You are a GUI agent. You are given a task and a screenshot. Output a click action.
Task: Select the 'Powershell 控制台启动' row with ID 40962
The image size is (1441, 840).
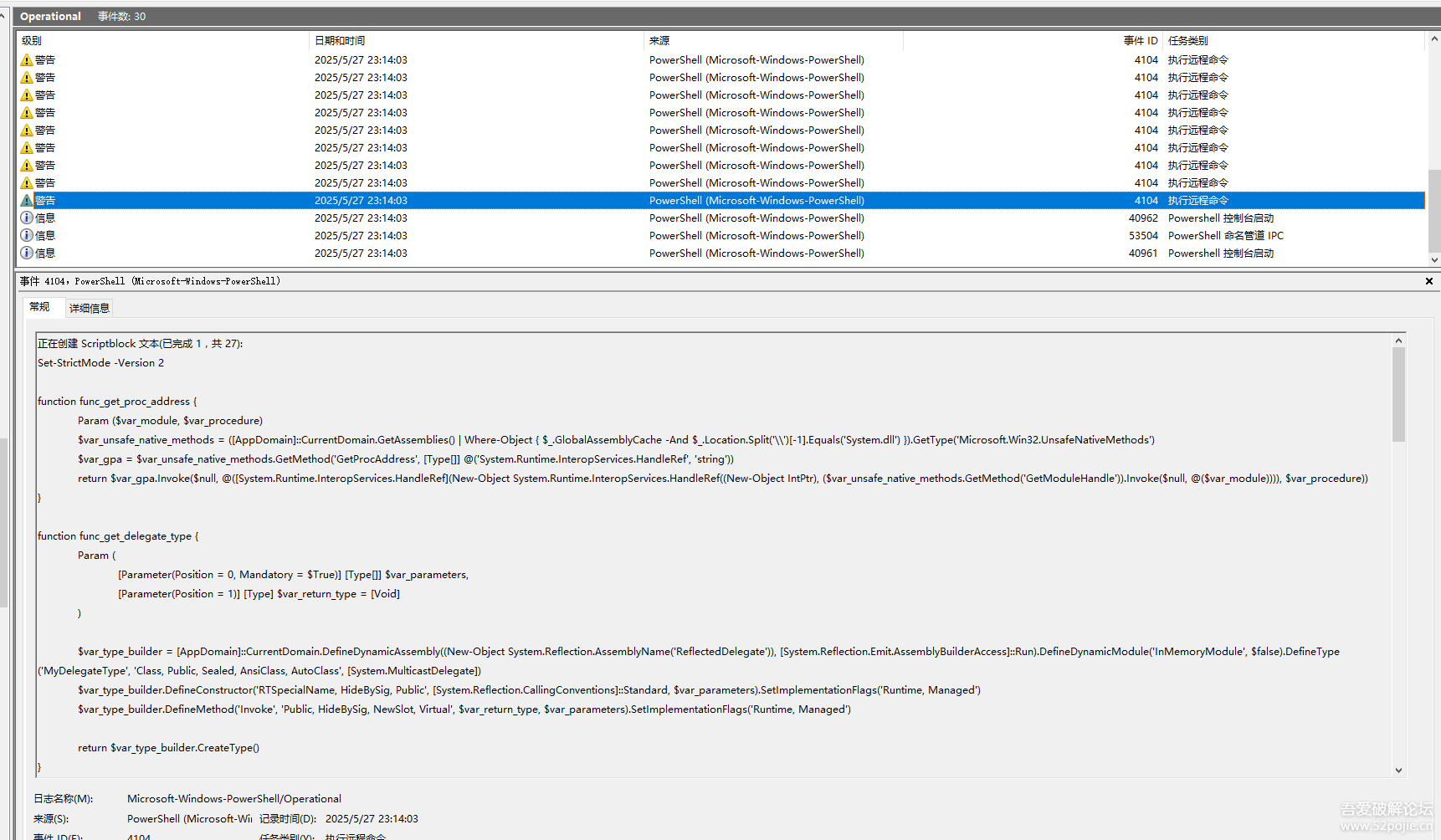point(721,218)
